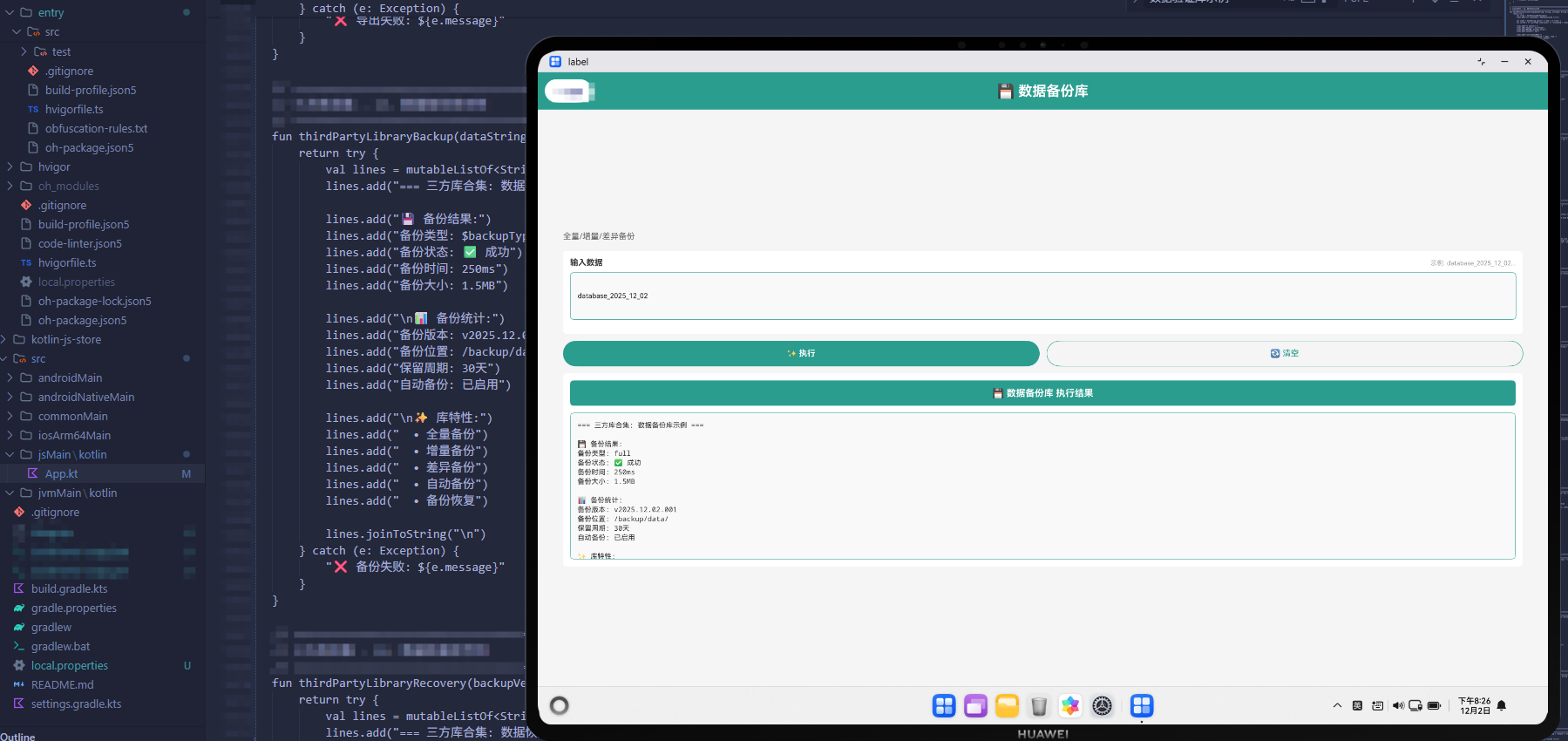
Task: Click the 数据备份库 title in the green header
Action: pos(1043,91)
